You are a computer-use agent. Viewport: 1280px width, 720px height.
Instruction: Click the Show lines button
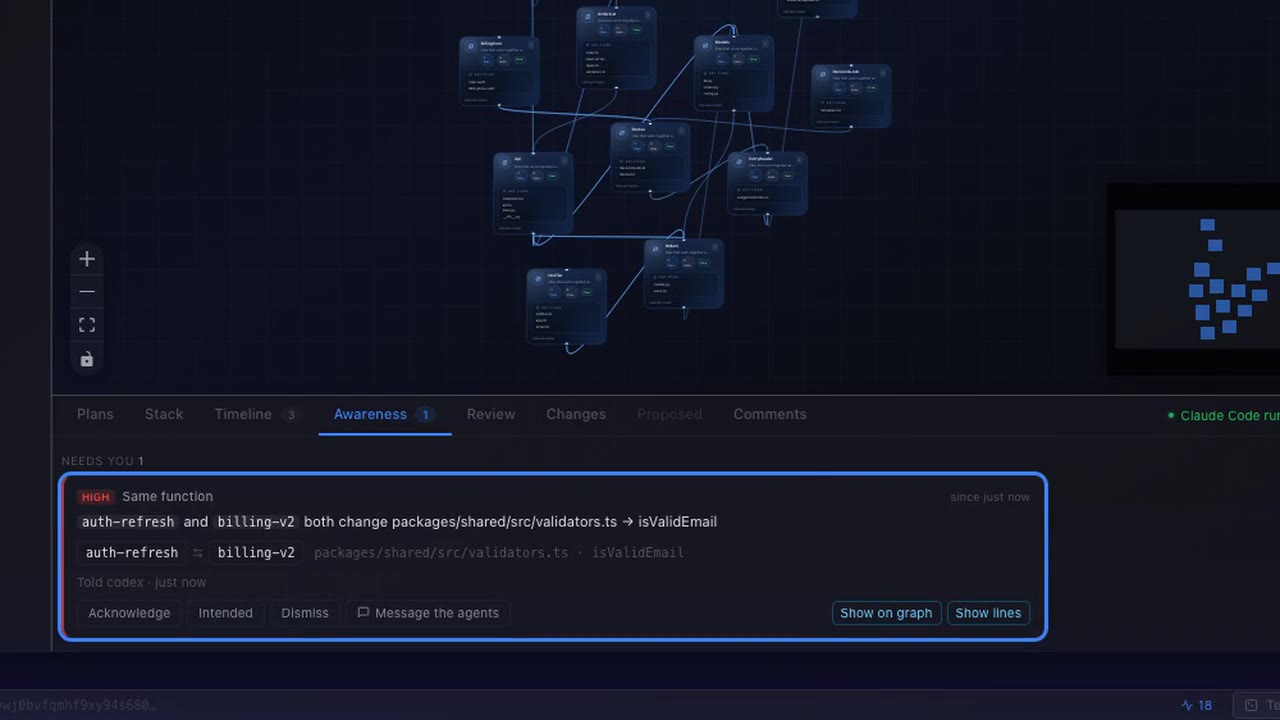988,613
